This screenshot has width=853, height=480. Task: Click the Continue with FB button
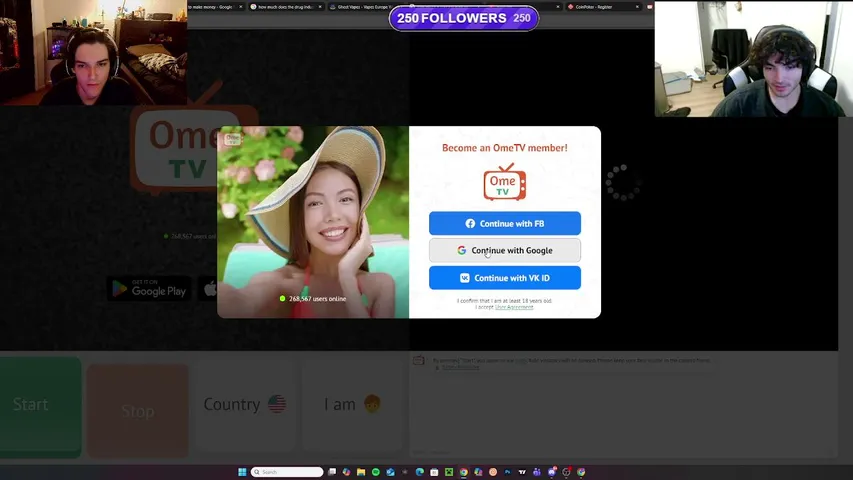(x=505, y=223)
